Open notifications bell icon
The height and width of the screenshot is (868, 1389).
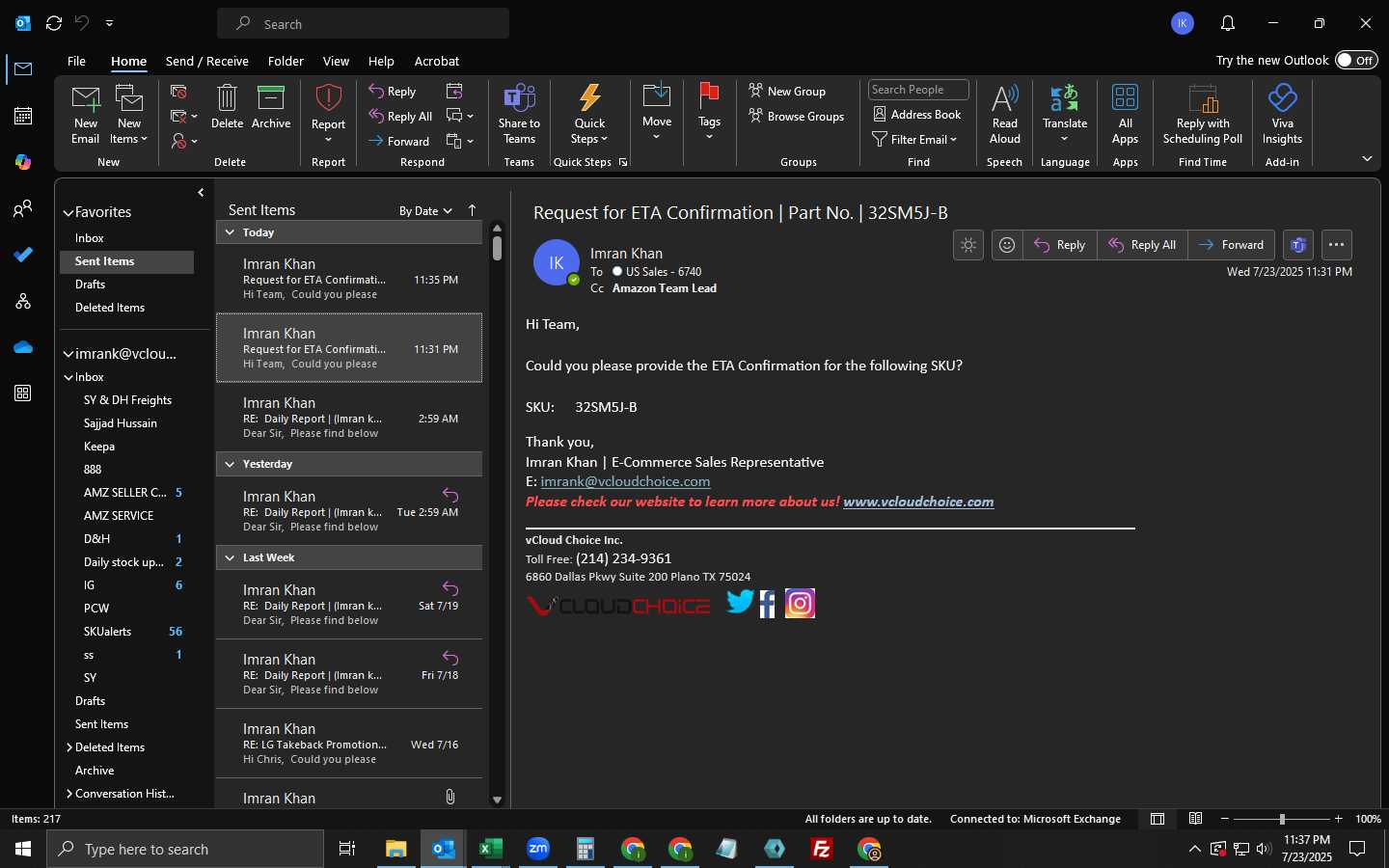pos(1227,23)
